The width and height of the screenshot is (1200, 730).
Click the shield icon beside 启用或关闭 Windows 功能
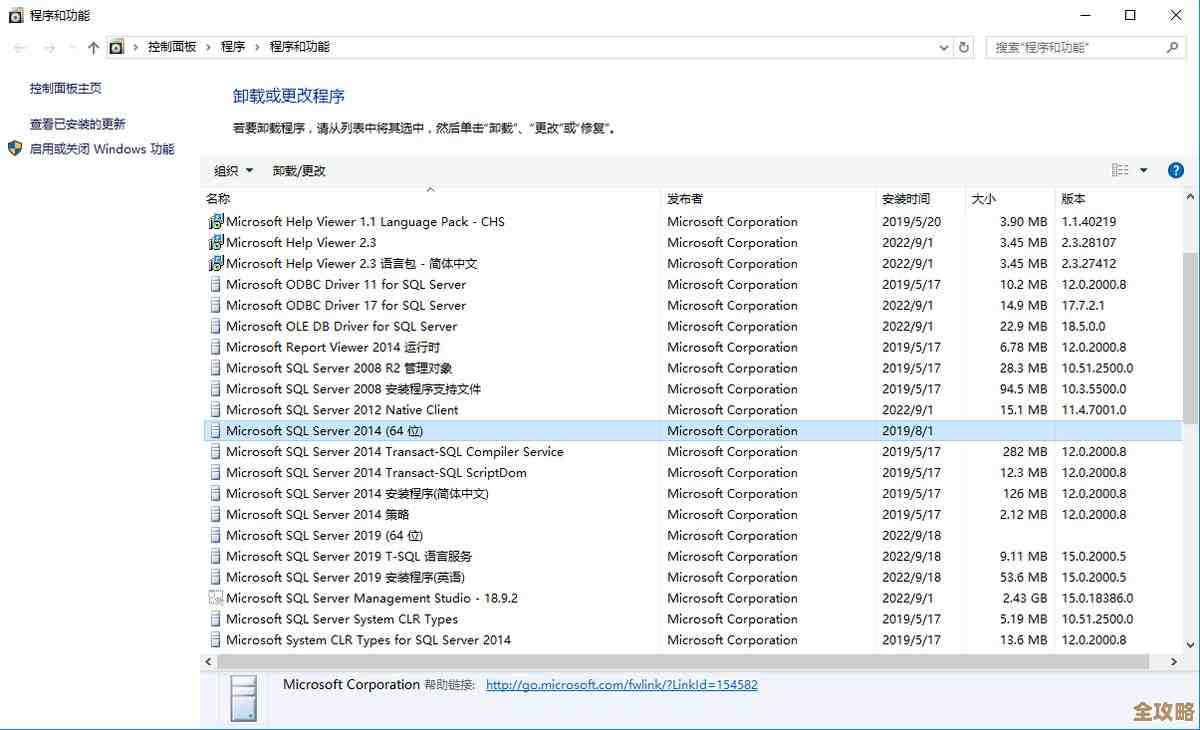(14, 148)
